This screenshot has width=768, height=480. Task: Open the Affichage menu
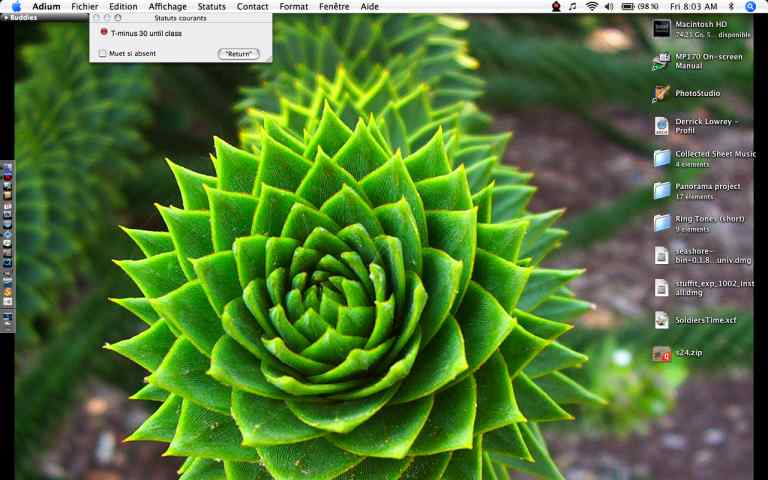(168, 6)
